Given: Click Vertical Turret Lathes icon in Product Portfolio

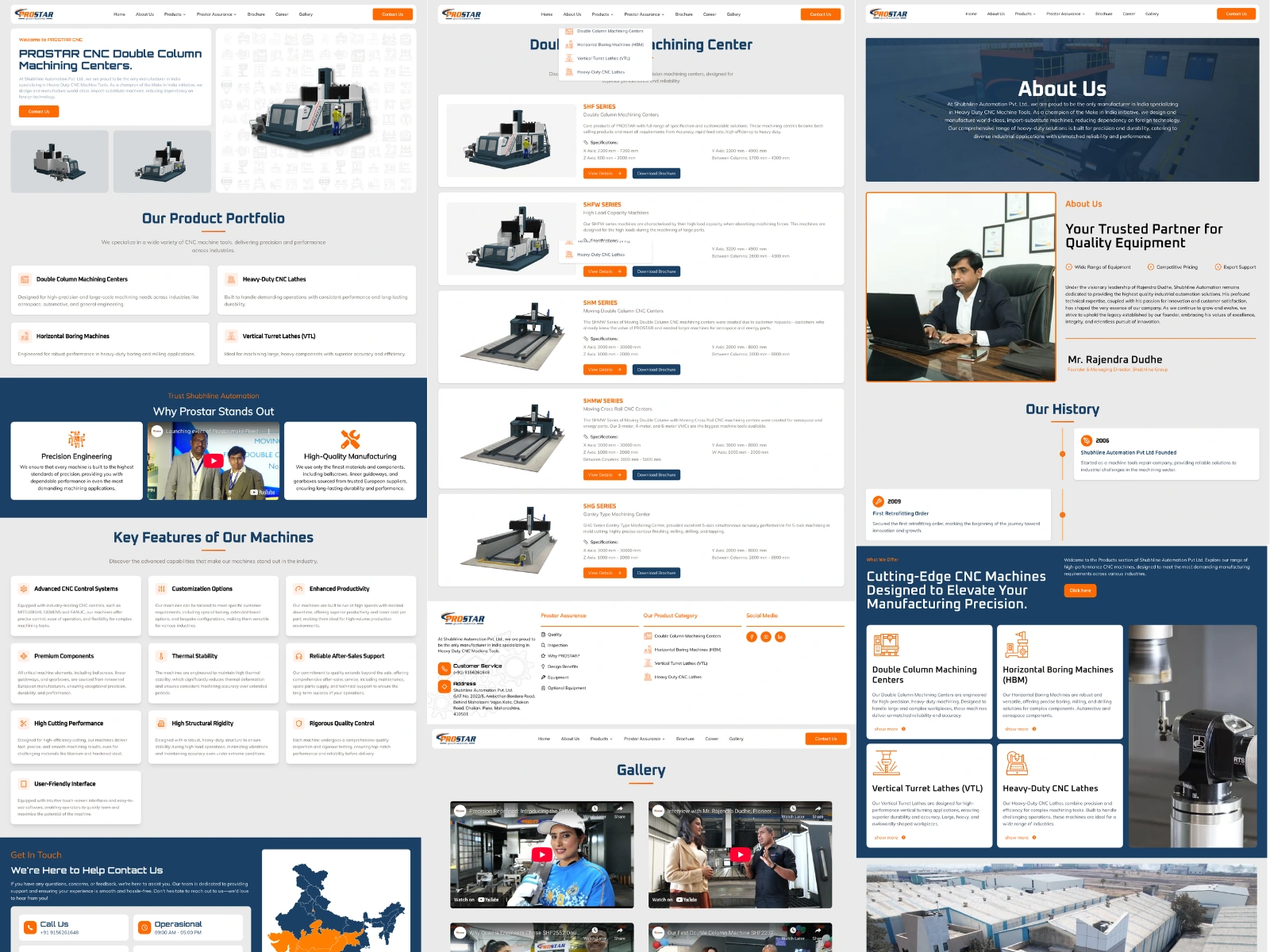Looking at the screenshot, I should click(231, 336).
